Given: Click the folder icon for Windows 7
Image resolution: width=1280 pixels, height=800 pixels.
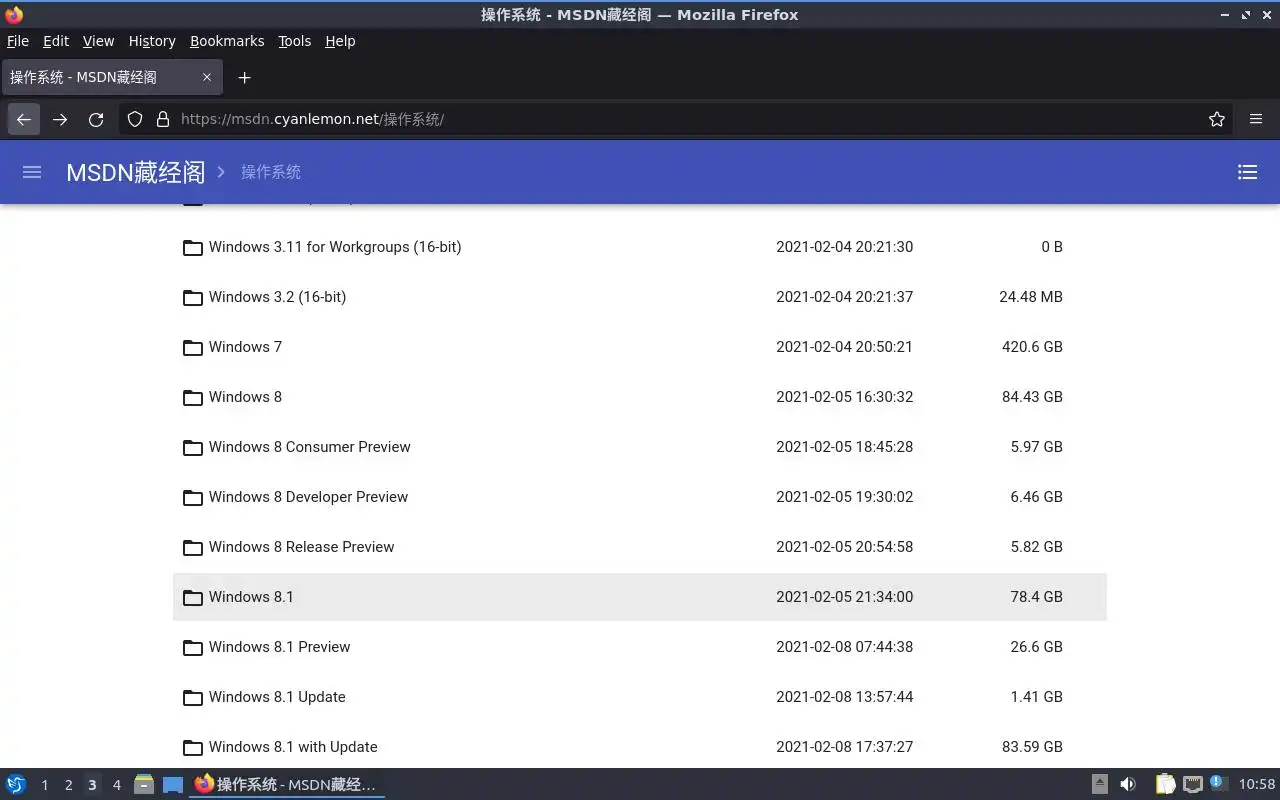Looking at the screenshot, I should click(x=193, y=347).
